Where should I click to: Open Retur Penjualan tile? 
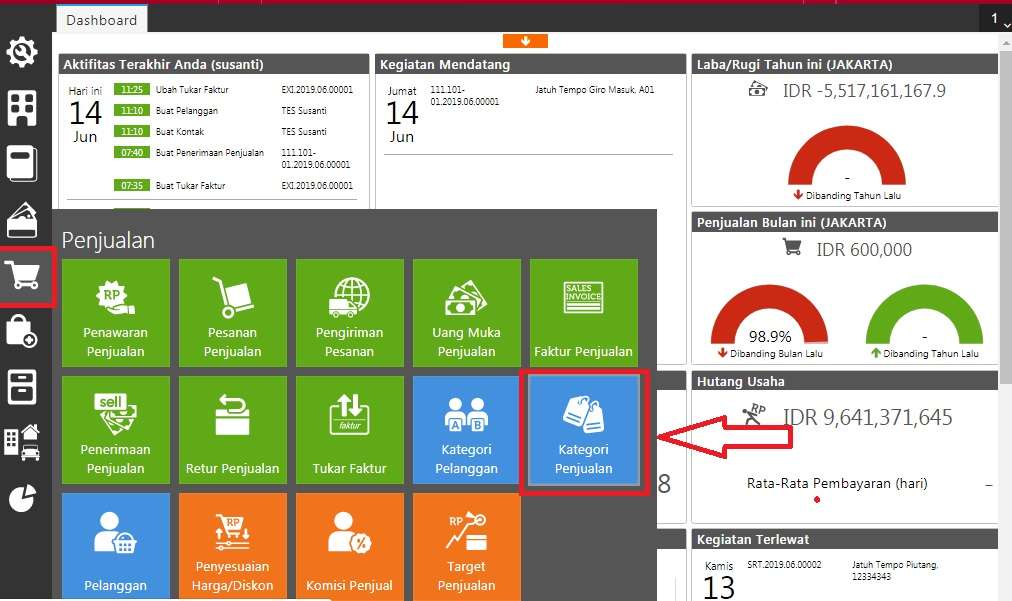click(233, 430)
